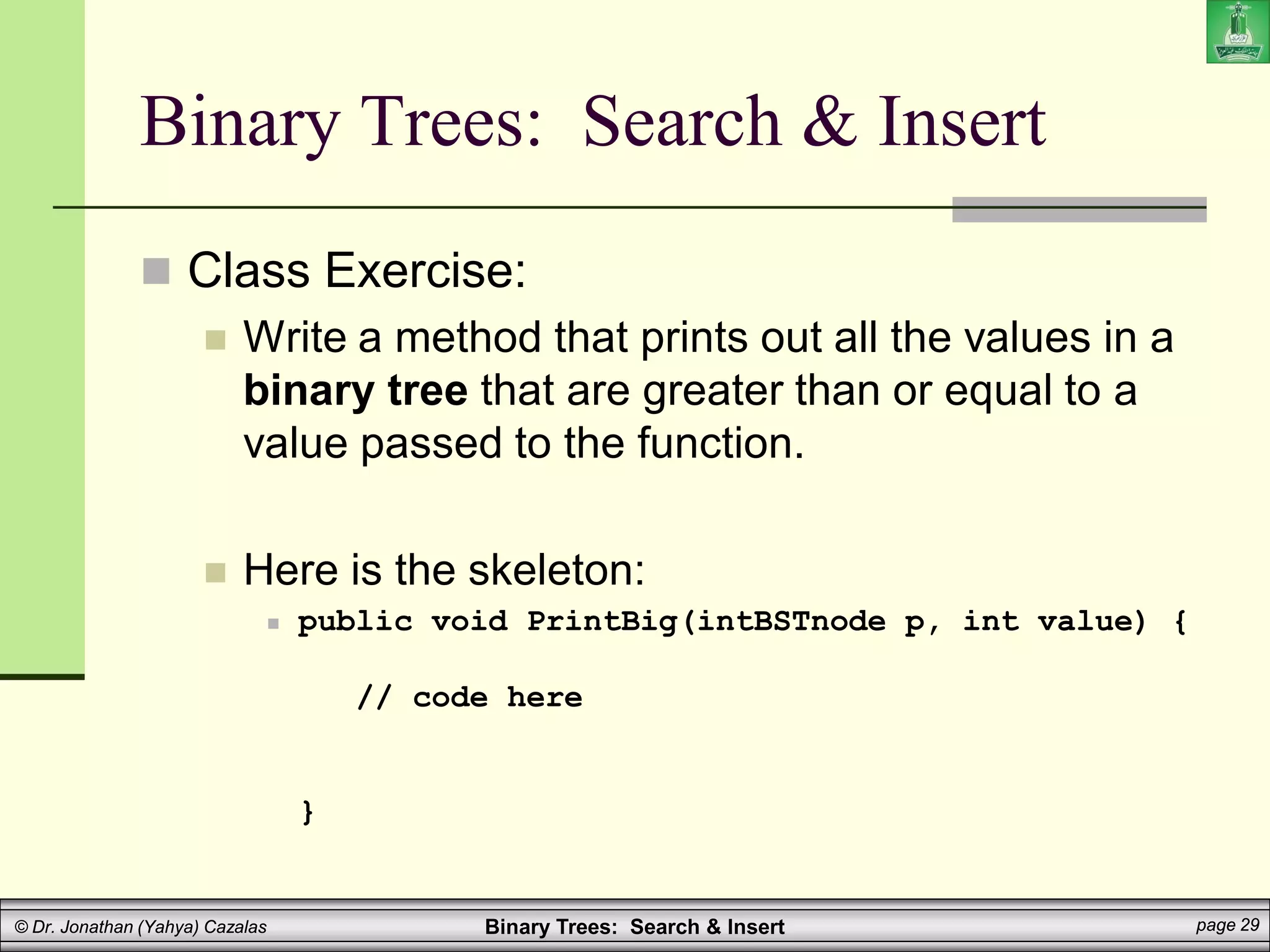Click the bold words 'binary tree'
Image resolution: width=1270 pixels, height=952 pixels.
pos(355,392)
